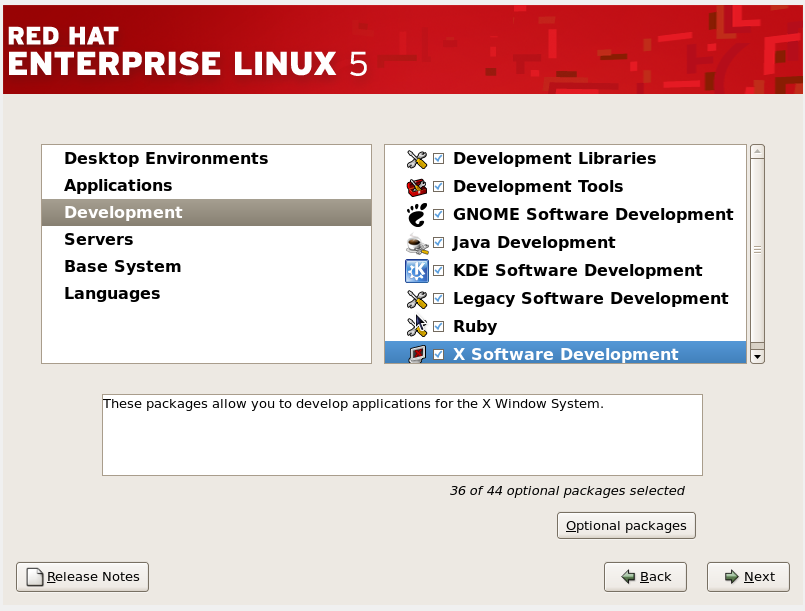Select the Desktop Environments category
This screenshot has width=805, height=611.
(x=206, y=158)
